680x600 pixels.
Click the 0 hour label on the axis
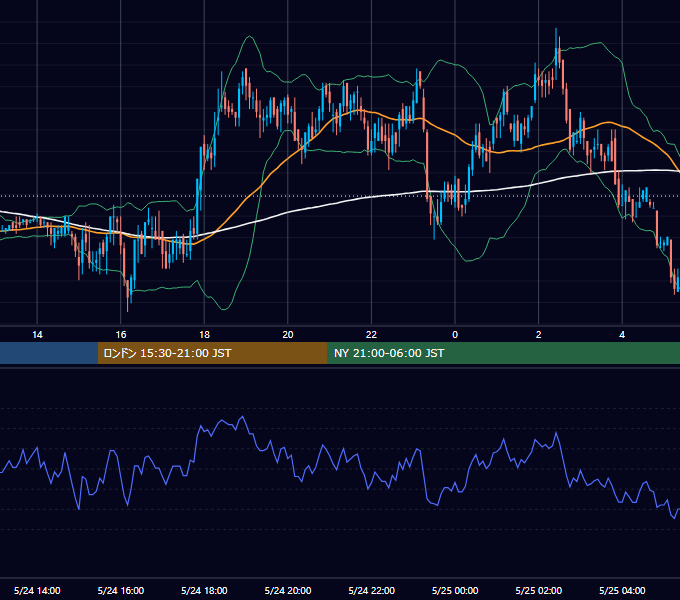(x=455, y=335)
